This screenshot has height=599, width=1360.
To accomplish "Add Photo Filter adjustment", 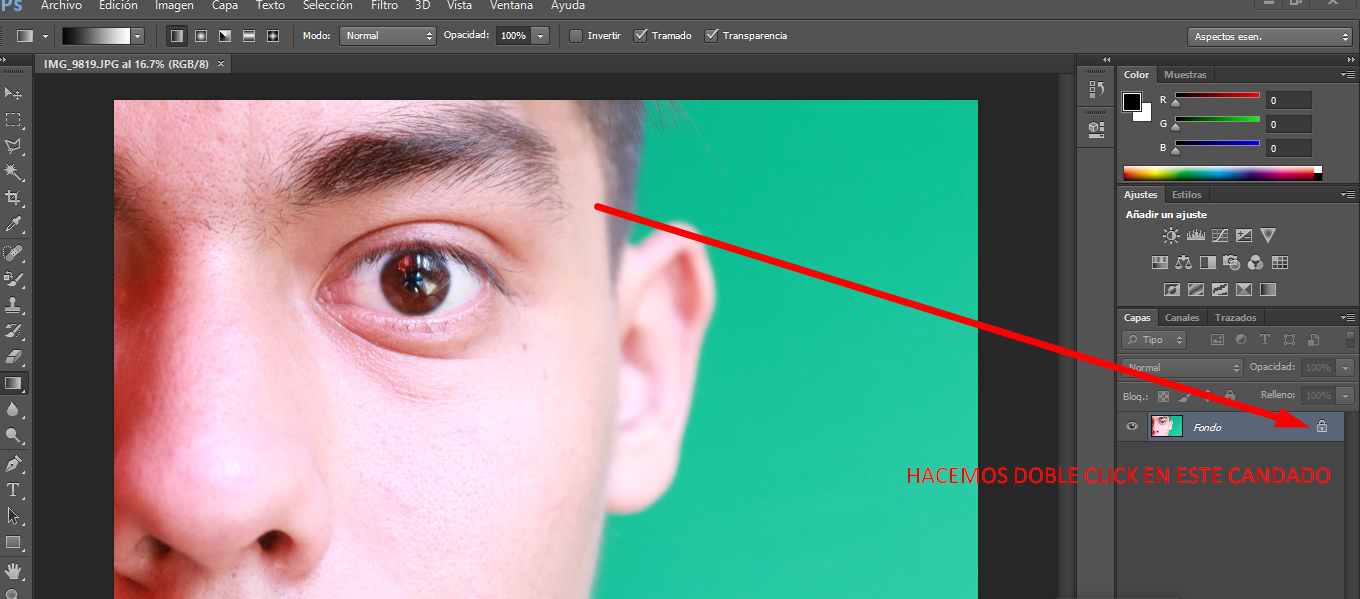I will tap(1232, 263).
